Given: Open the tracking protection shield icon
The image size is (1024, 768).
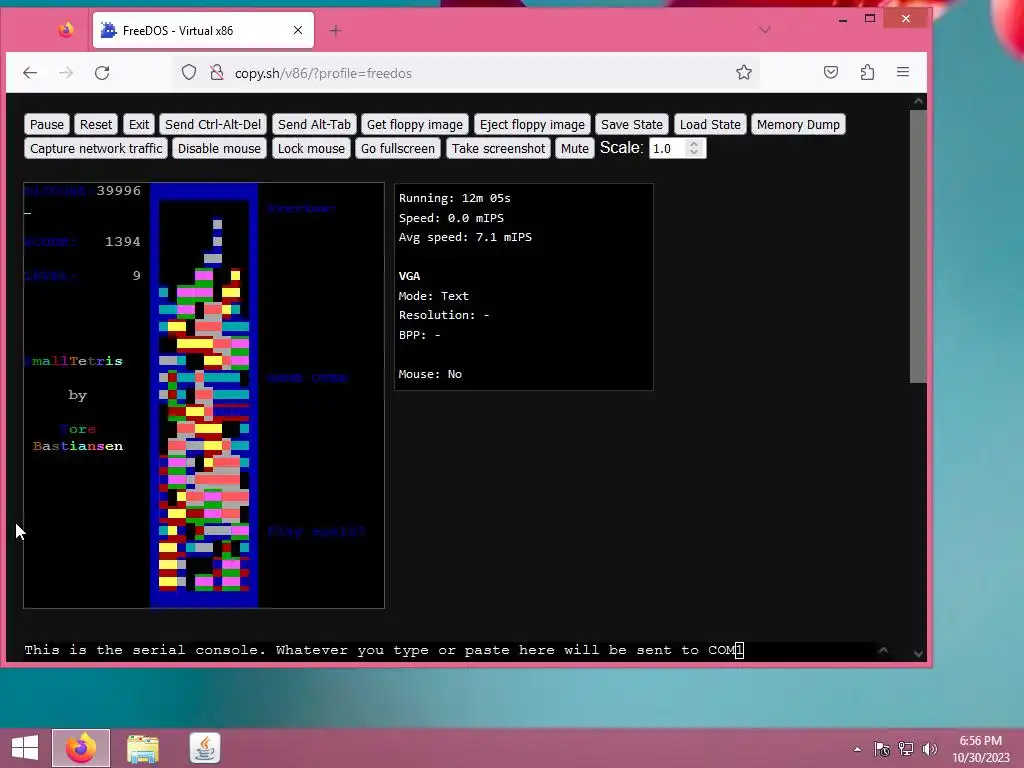Looking at the screenshot, I should [189, 72].
